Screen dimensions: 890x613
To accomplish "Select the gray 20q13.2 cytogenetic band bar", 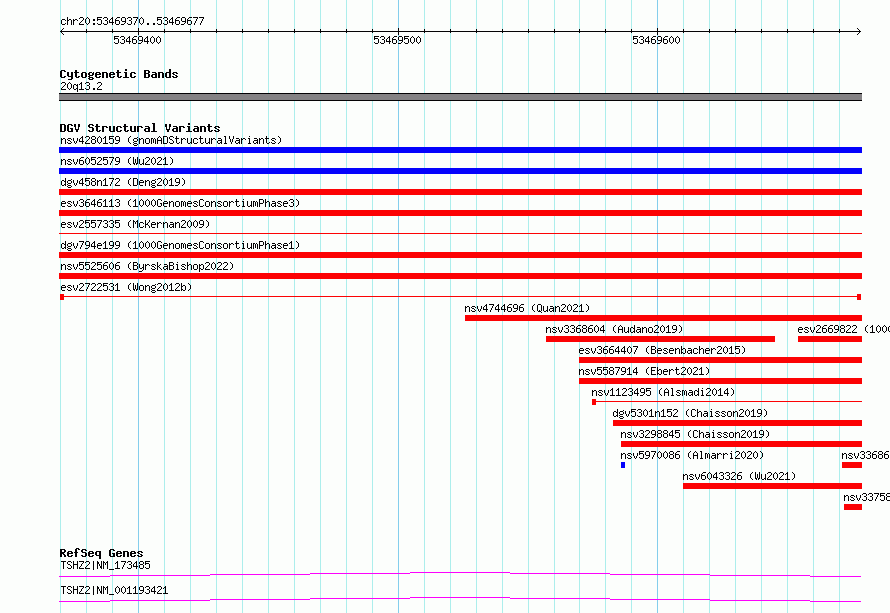I will [x=460, y=97].
